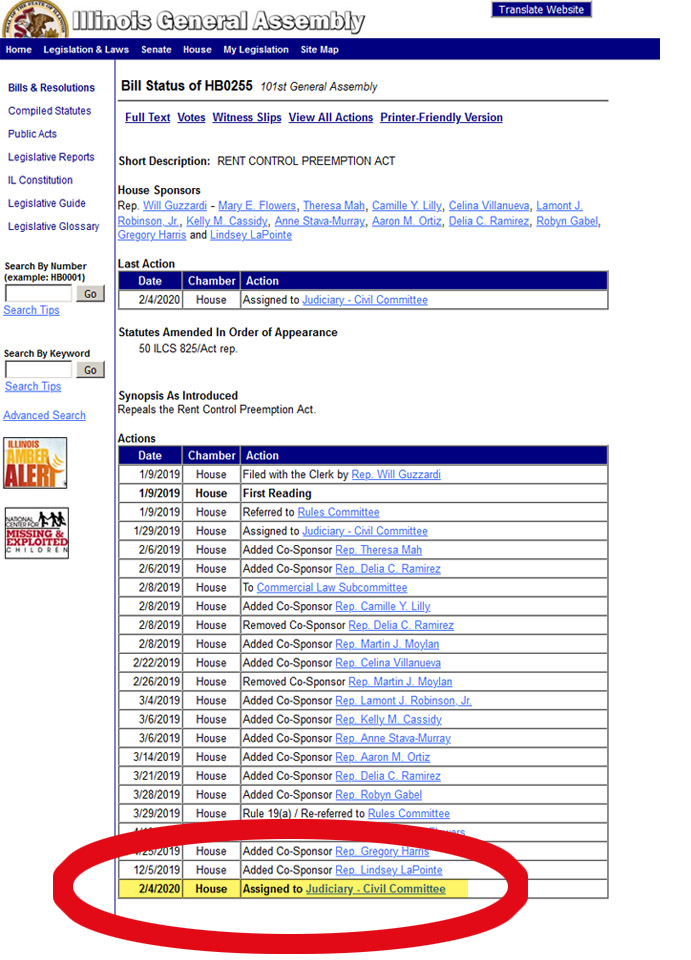
Task: Open the View All Actions link
Action: (x=331, y=118)
